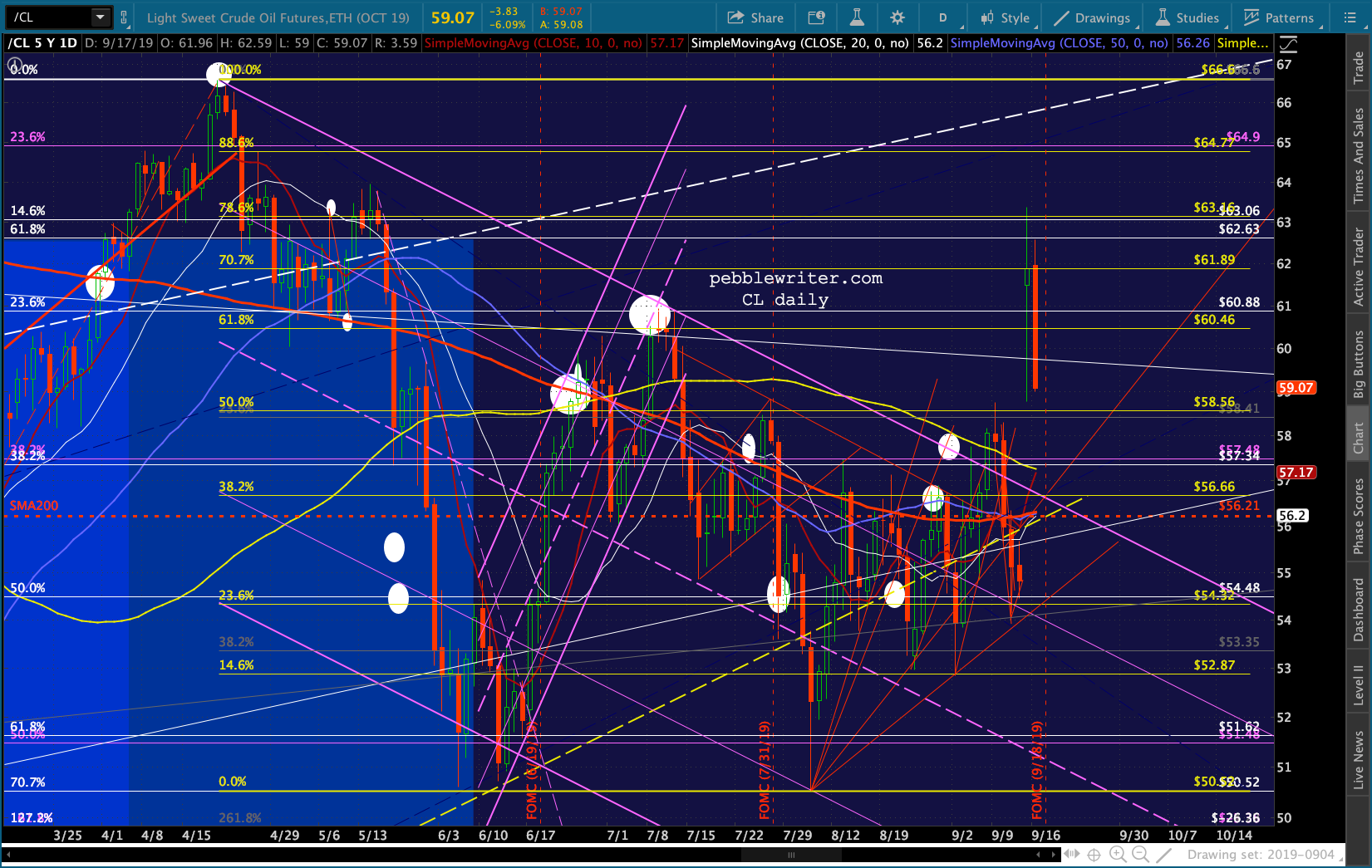1372x868 pixels.
Task: Click the crosshair pointer icon
Action: [x=1094, y=854]
